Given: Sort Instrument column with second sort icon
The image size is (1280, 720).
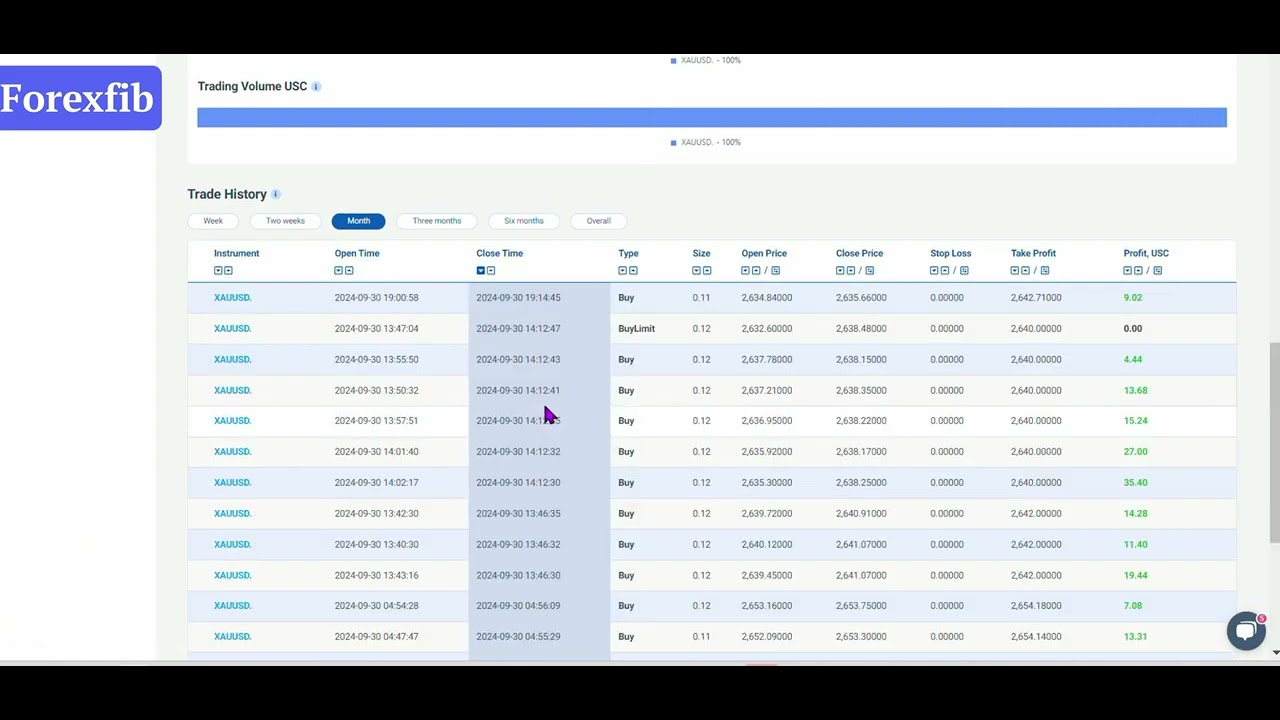Looking at the screenshot, I should coord(228,271).
